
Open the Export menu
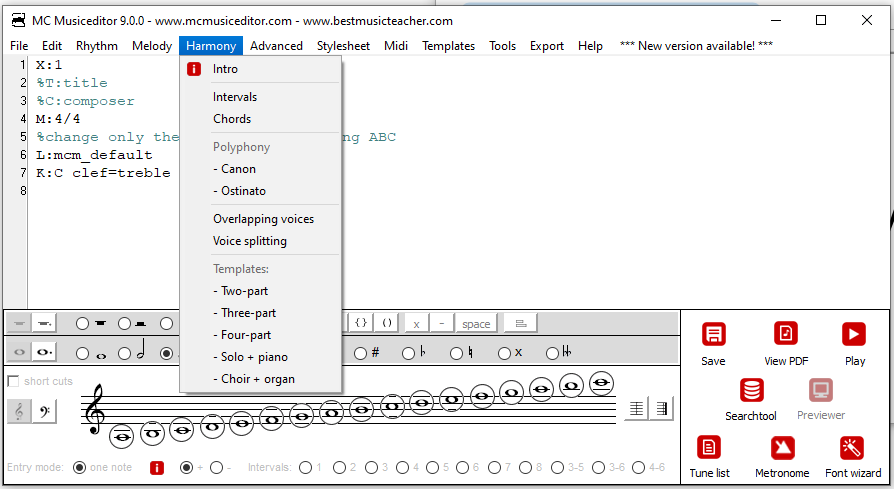click(547, 46)
